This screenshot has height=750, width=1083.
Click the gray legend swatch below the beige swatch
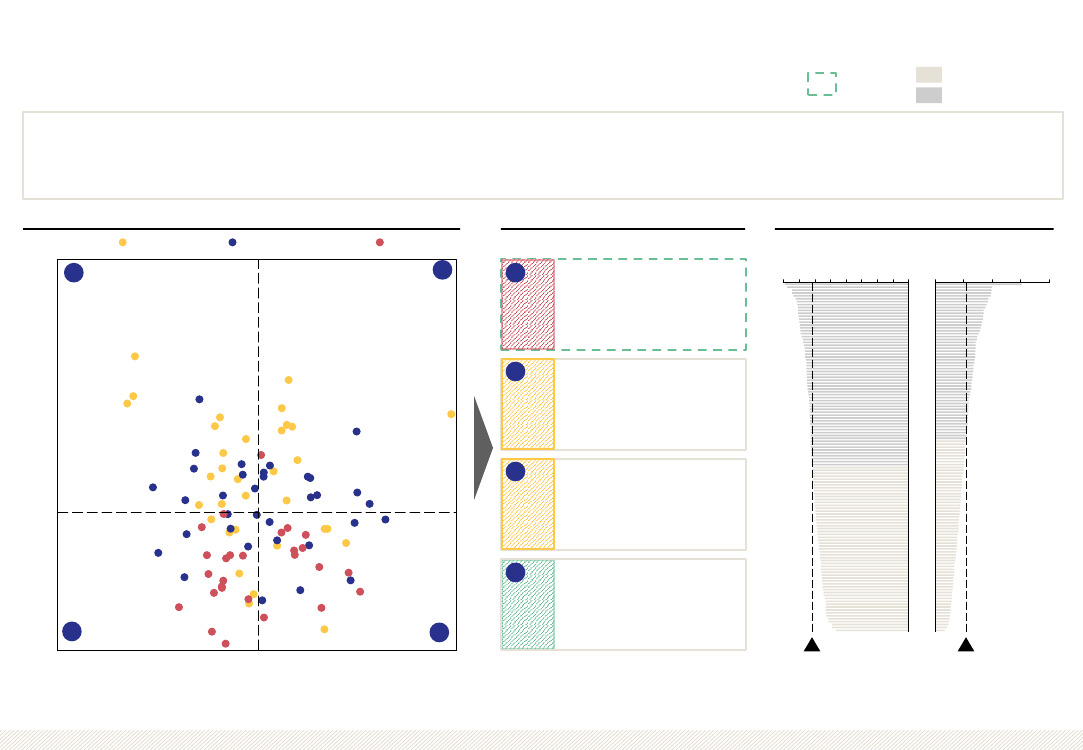pos(929,95)
